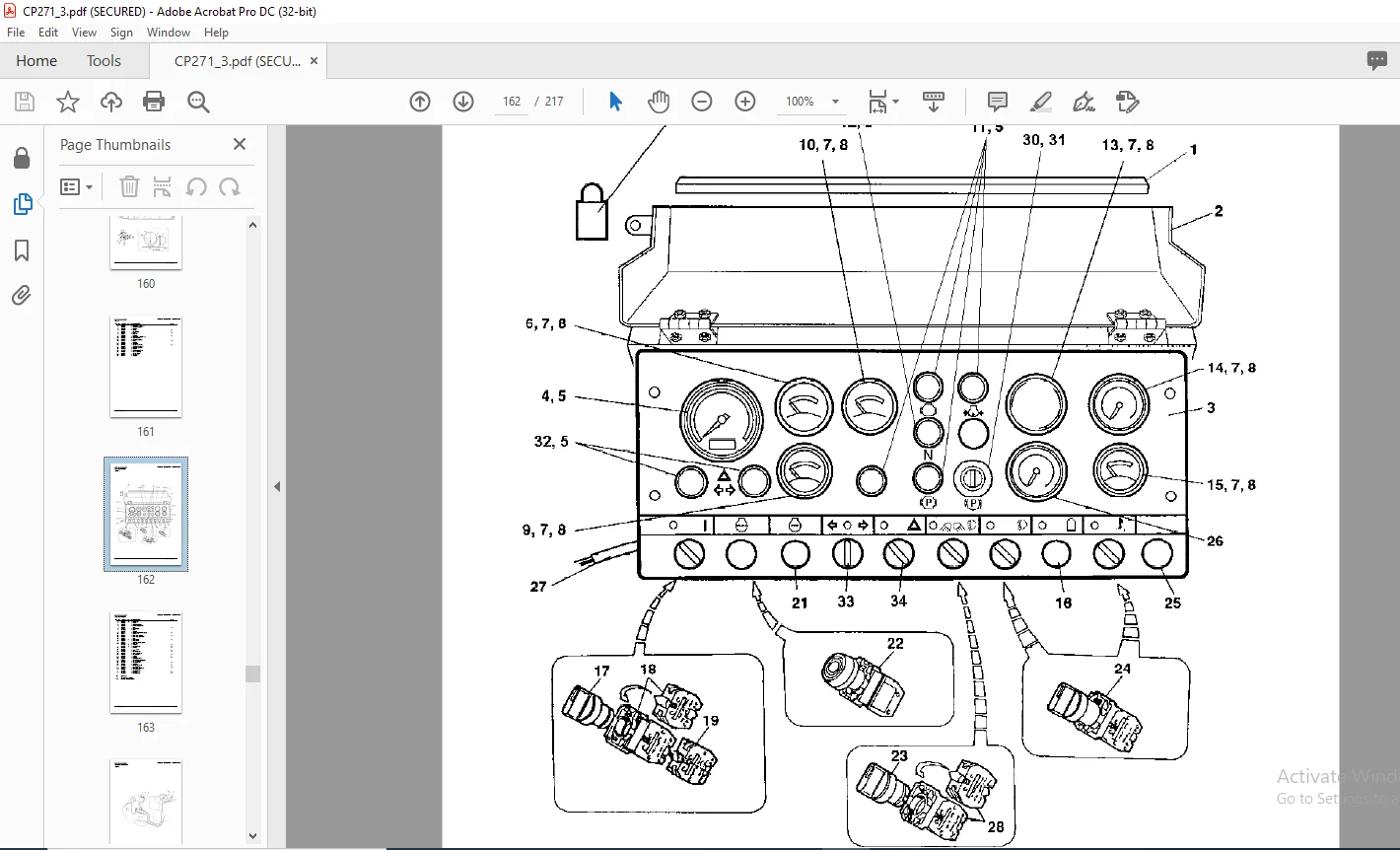The width and height of the screenshot is (1400, 850).
Task: Click the callout label "30, 31" in the diagram
Action: tap(1044, 140)
